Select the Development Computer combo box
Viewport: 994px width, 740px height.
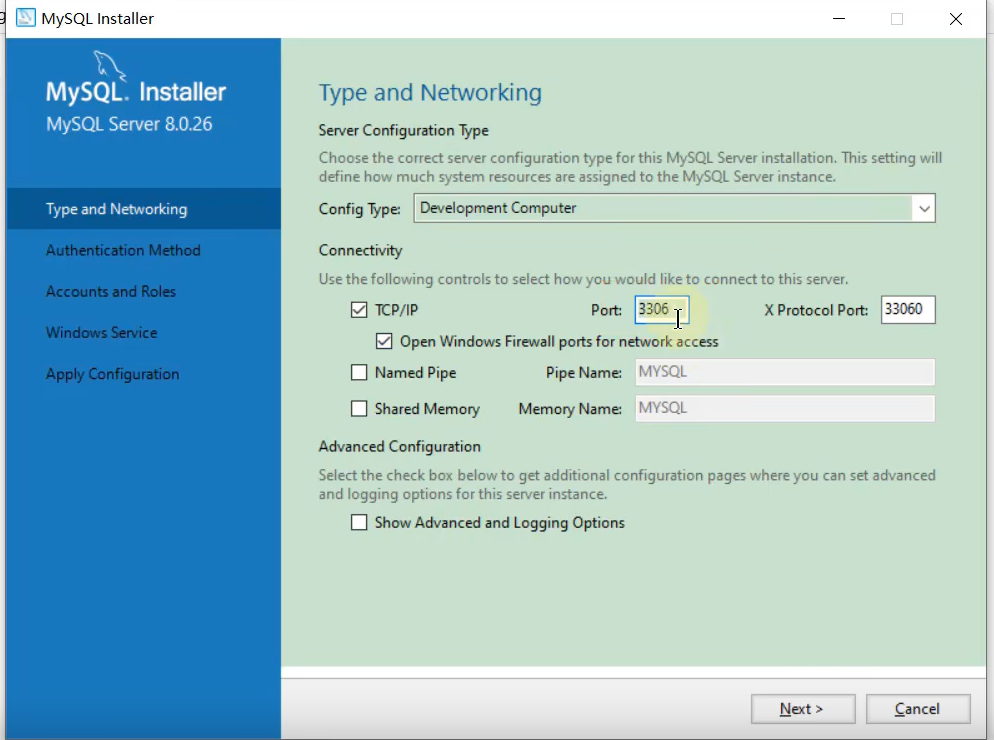(662, 208)
